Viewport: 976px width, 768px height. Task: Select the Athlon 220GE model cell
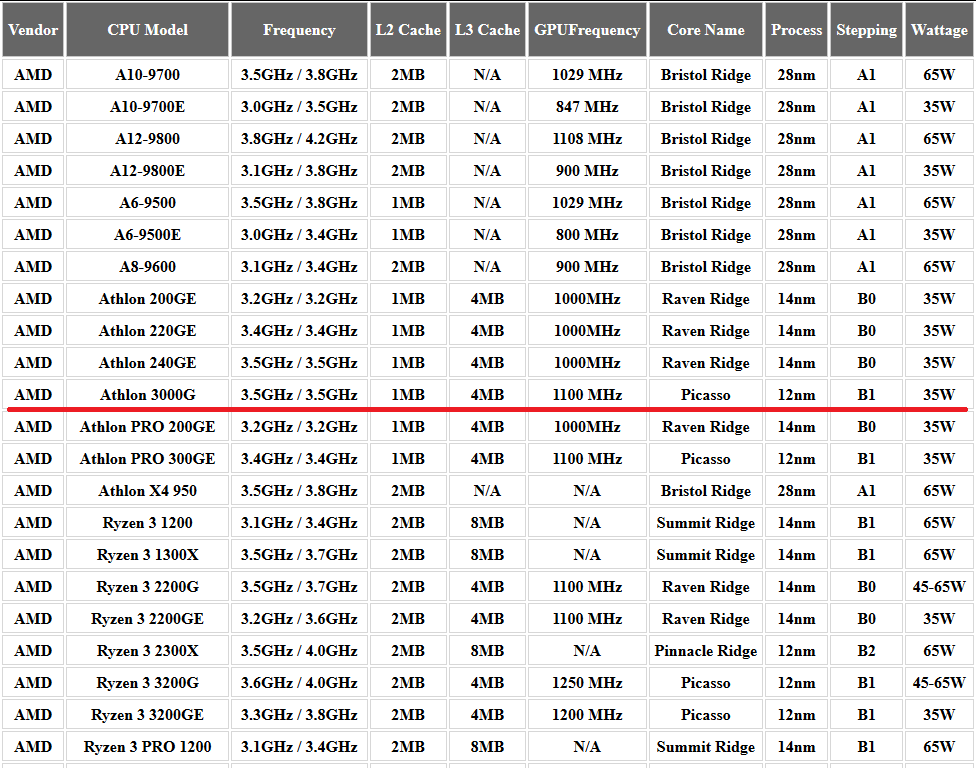point(148,330)
